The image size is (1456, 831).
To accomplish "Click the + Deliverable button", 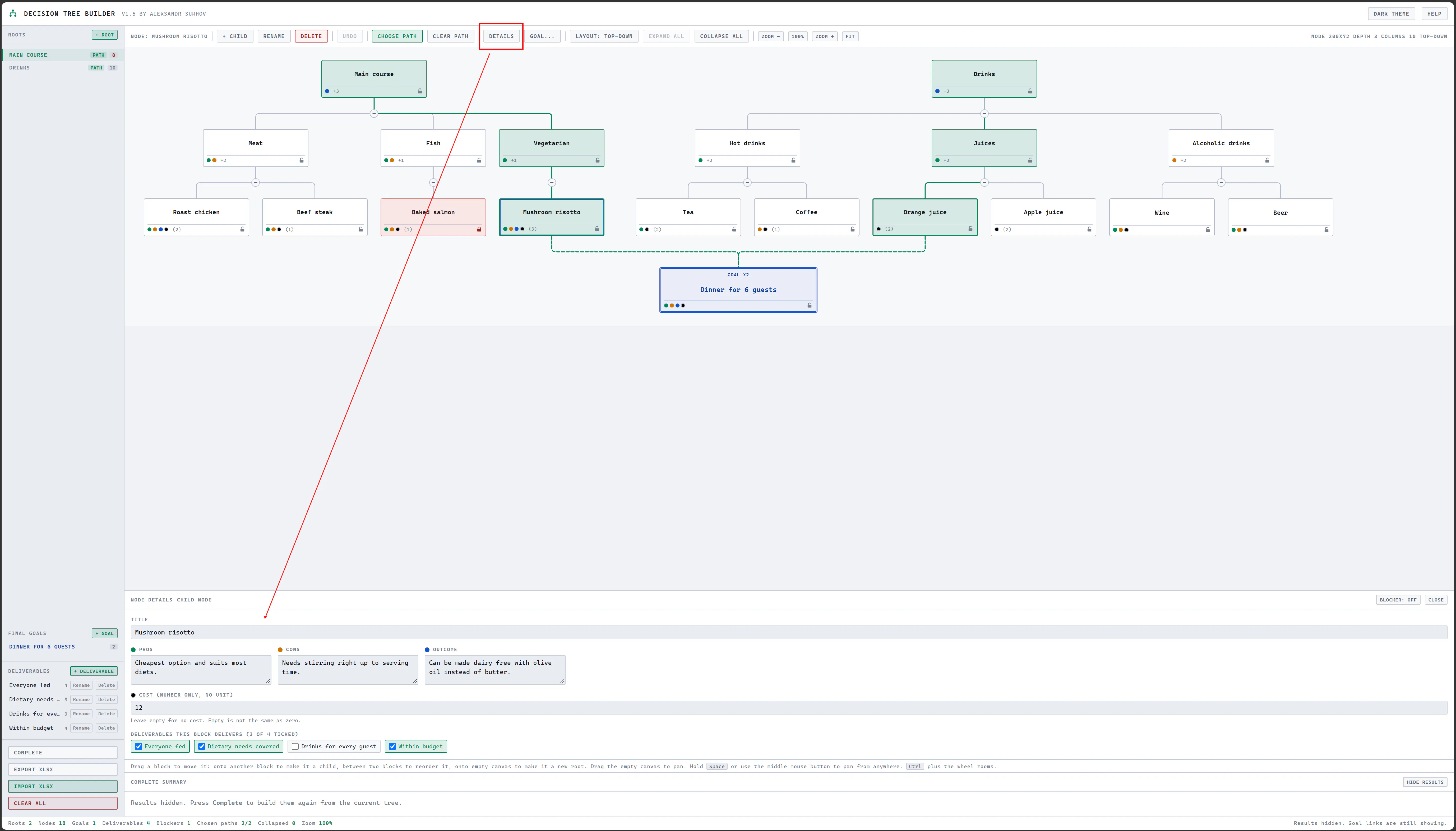I will click(94, 671).
